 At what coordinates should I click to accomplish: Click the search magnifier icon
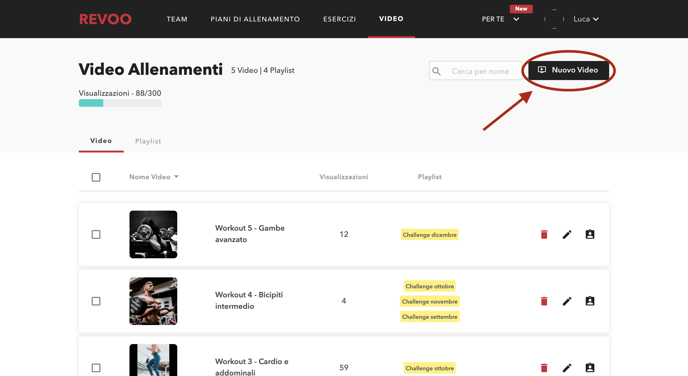point(437,71)
